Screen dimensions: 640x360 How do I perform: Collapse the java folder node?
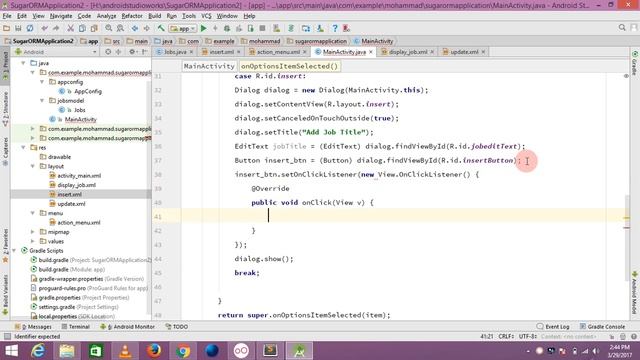[x=24, y=63]
